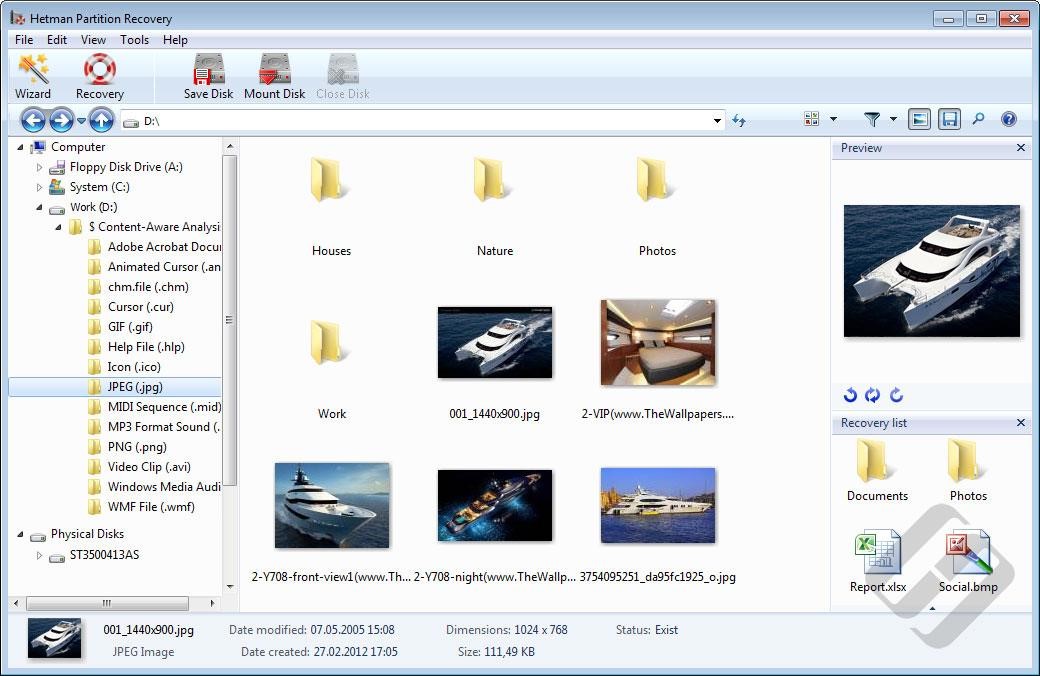The height and width of the screenshot is (676, 1040).
Task: Open program help
Action: click(x=1009, y=119)
